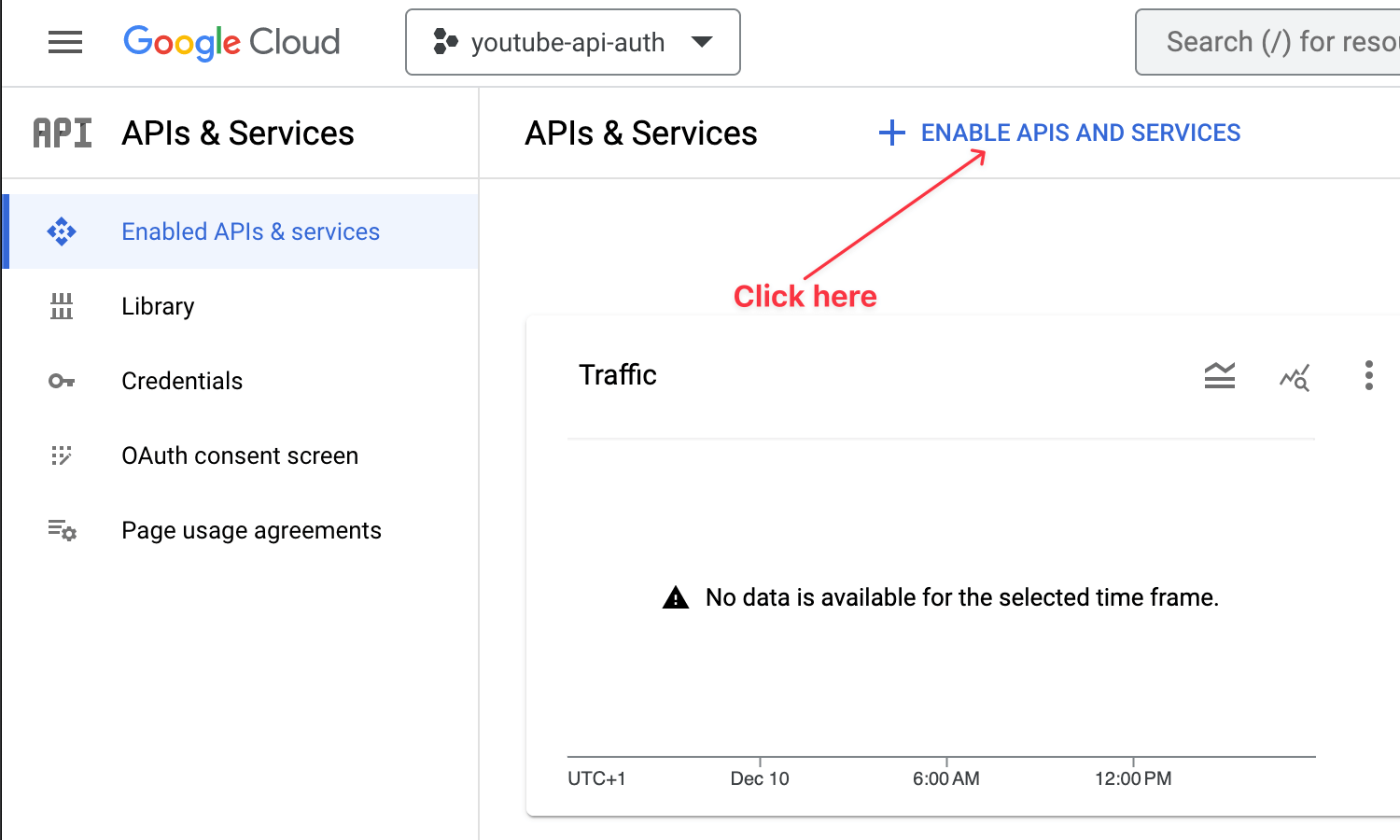Open OAuth consent screen page
Image resolution: width=1400 pixels, height=840 pixels.
click(x=240, y=455)
